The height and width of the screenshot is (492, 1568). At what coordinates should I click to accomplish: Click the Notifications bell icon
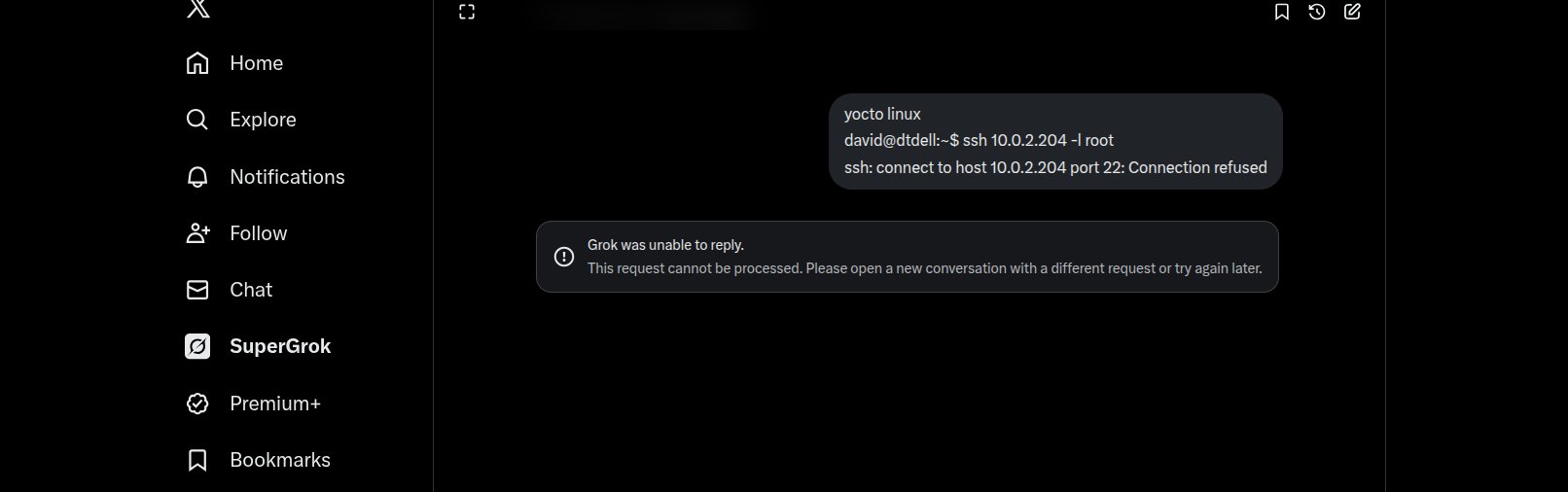(x=197, y=177)
